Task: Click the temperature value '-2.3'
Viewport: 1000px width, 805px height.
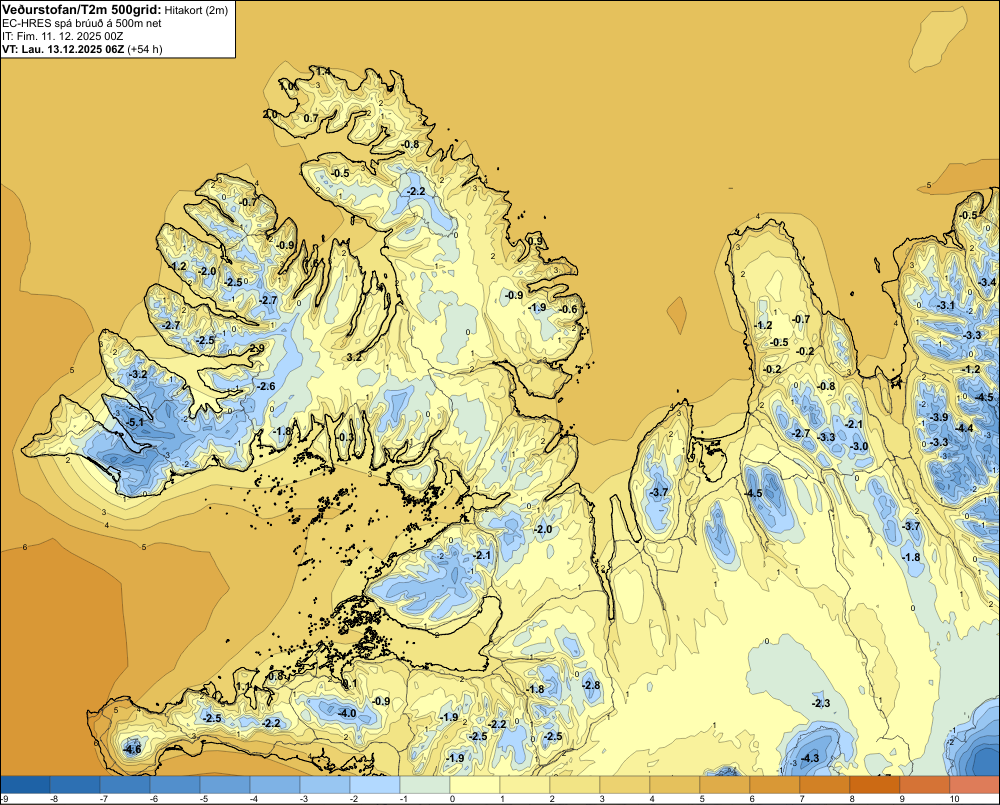Action: [x=821, y=703]
